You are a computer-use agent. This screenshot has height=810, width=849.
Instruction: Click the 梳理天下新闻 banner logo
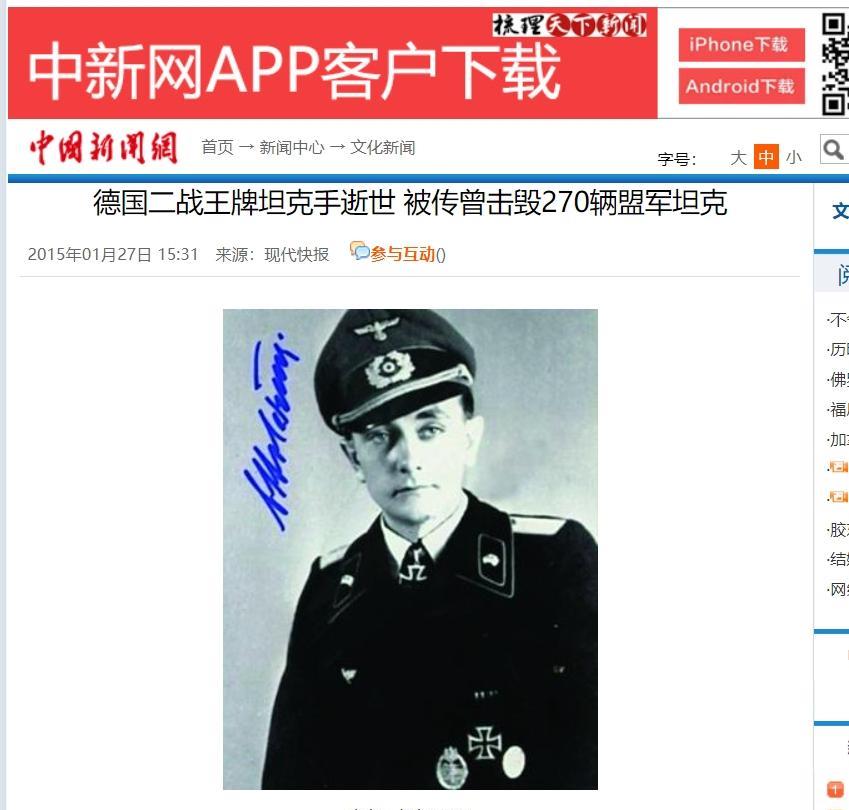tap(569, 25)
